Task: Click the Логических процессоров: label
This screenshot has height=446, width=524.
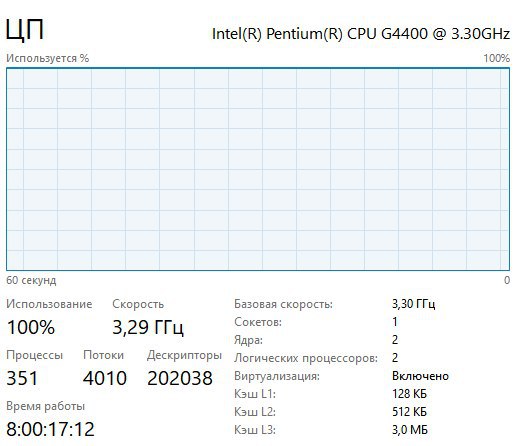Action: 306,358
